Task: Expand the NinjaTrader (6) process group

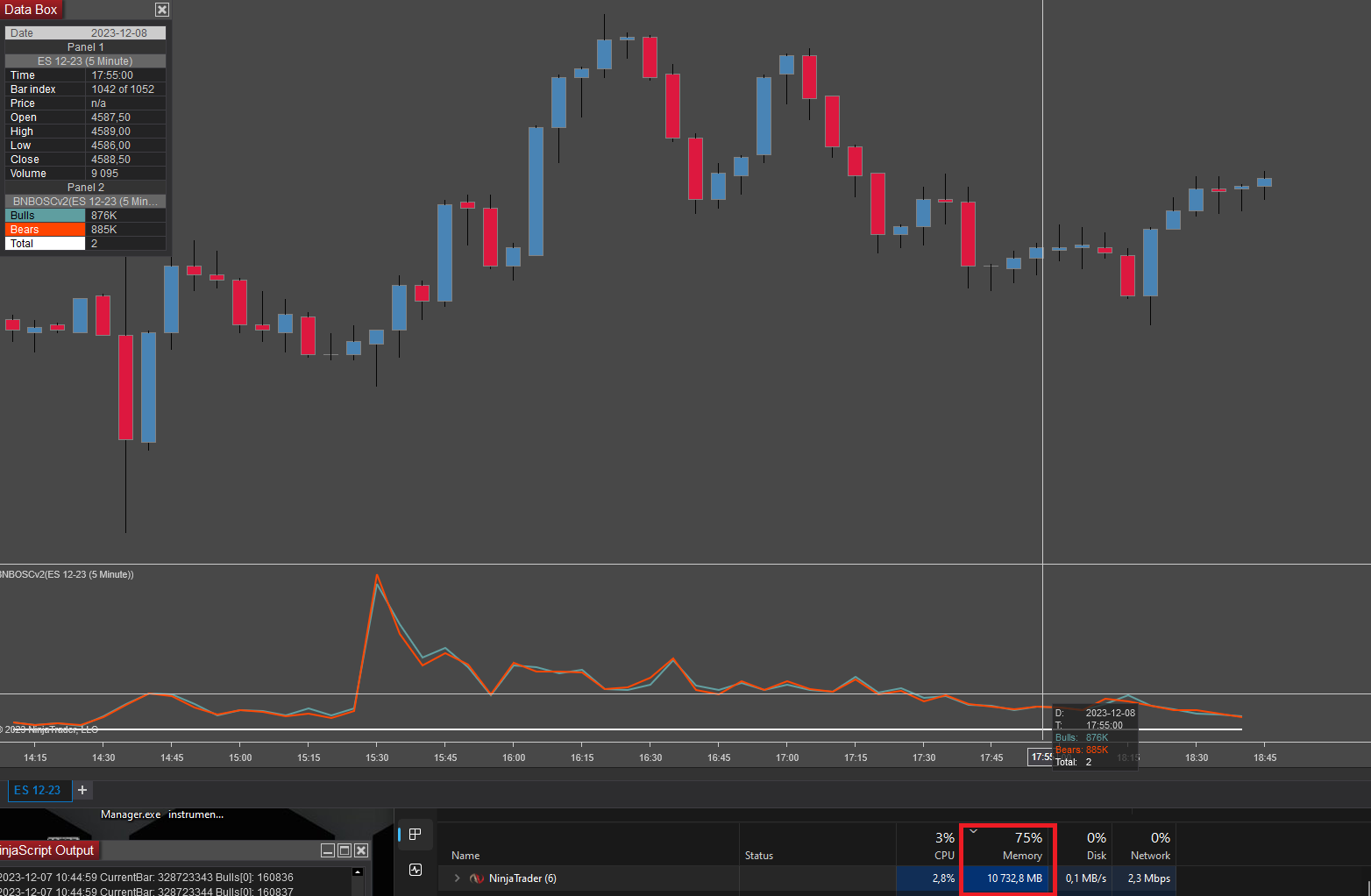Action: (x=457, y=878)
